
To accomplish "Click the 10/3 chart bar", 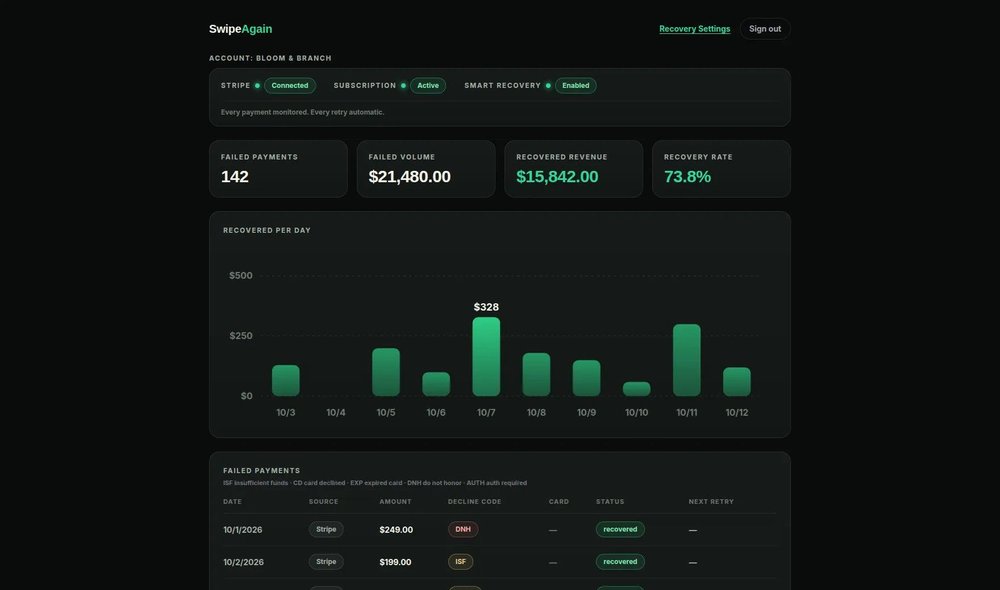I will tap(286, 381).
